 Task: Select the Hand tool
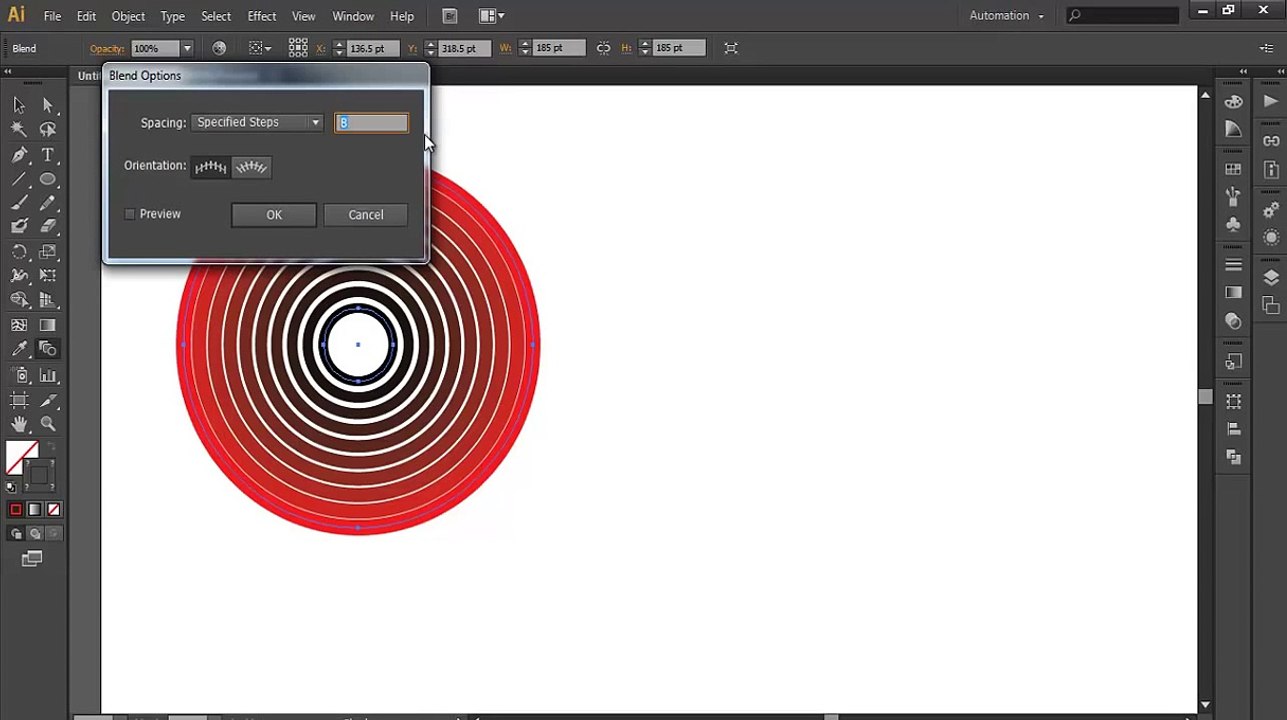point(19,424)
